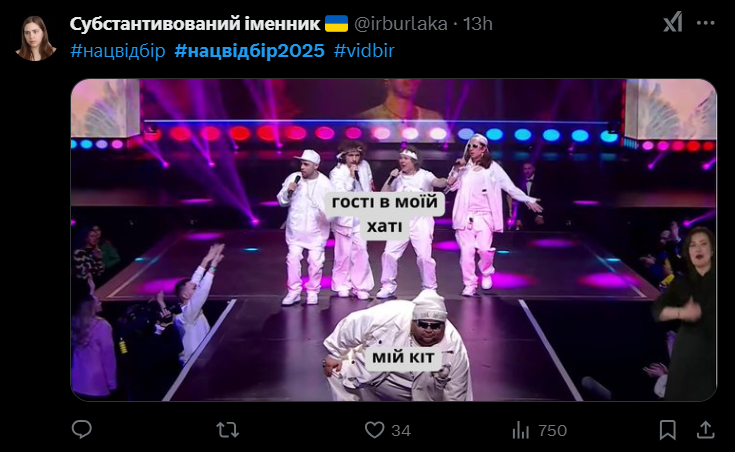This screenshot has width=735, height=452.
Task: Click the мій кіт caption on the image
Action: [x=404, y=357]
